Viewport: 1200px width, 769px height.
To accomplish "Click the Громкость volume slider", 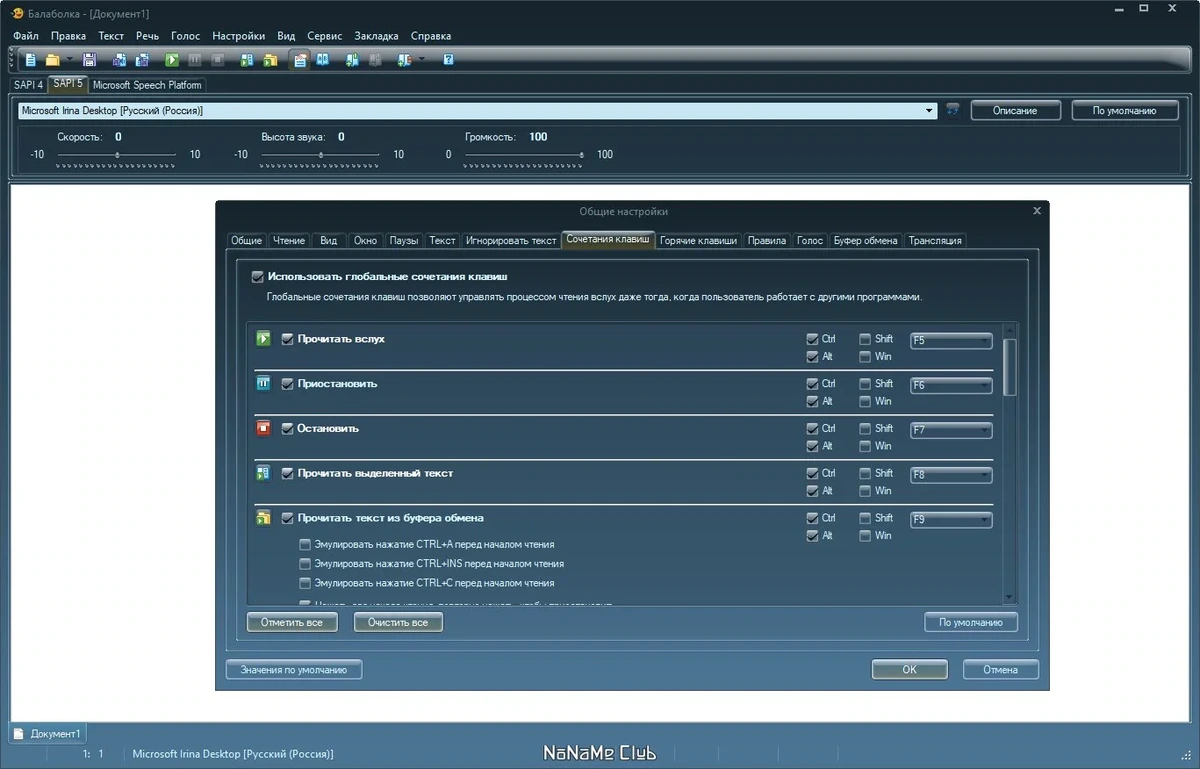I will (x=523, y=155).
